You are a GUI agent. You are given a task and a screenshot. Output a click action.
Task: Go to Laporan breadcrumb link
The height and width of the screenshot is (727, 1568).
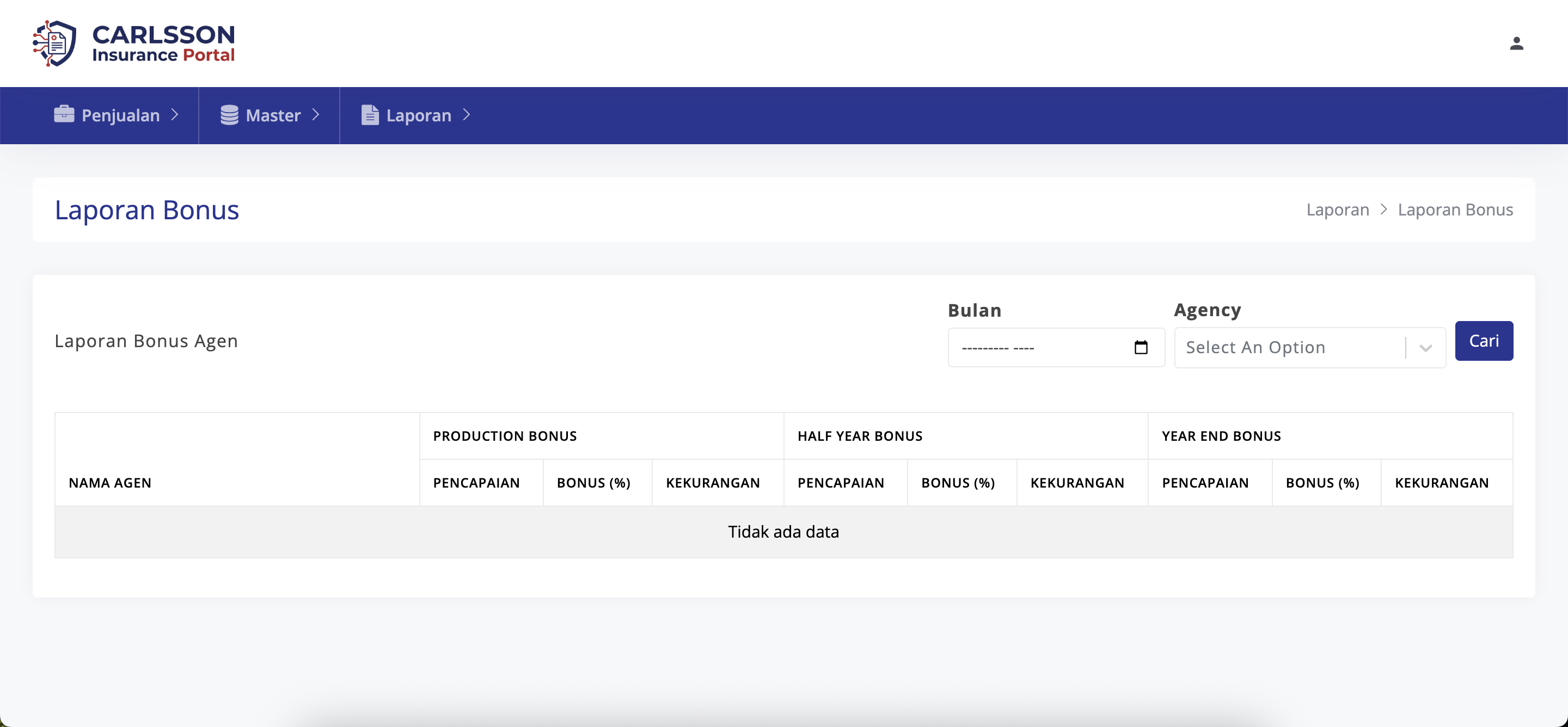pos(1337,210)
